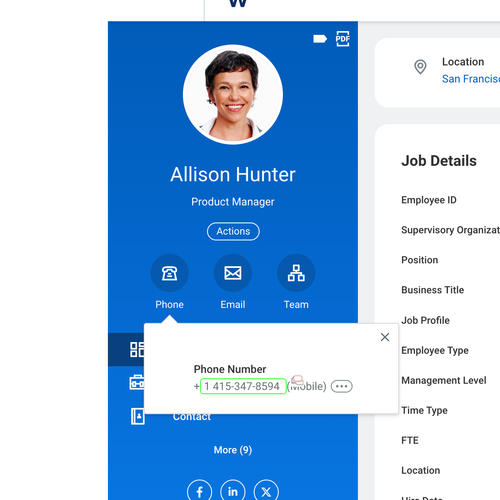Open the Actions button

tap(233, 231)
